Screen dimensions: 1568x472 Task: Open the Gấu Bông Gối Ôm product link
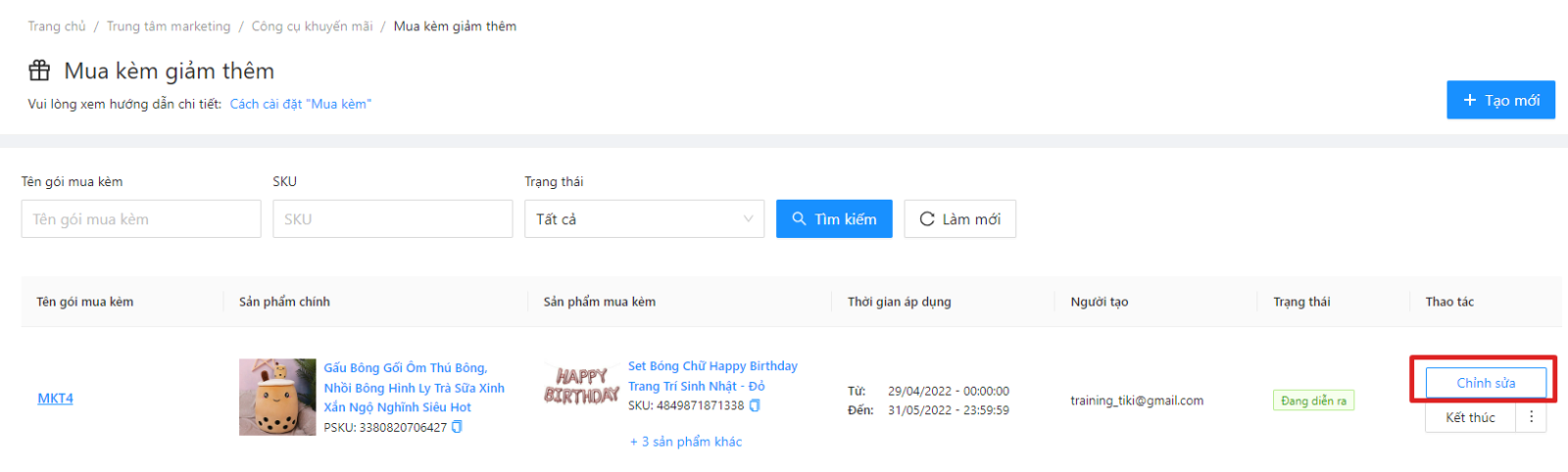414,387
